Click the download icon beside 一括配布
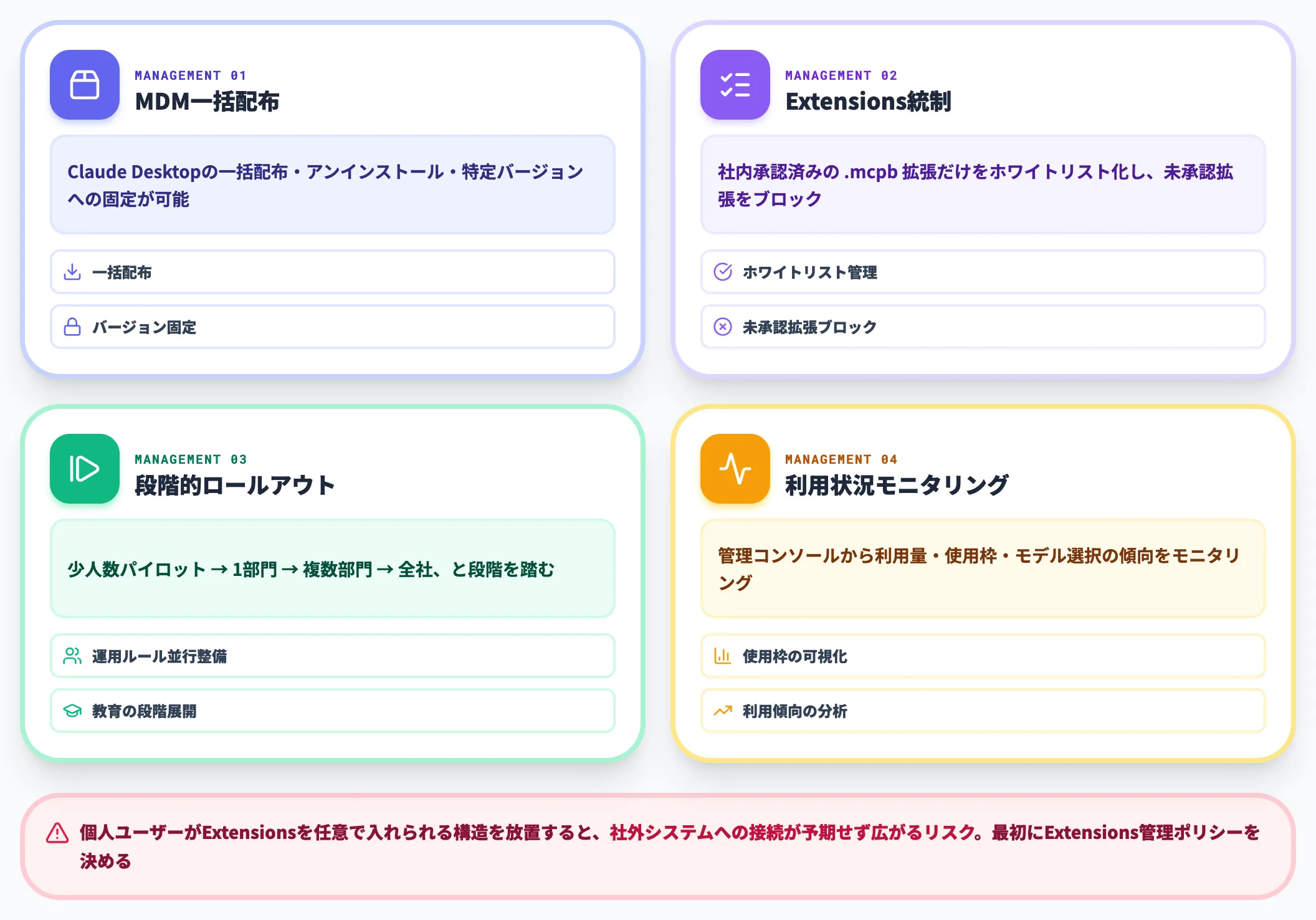 (72, 272)
